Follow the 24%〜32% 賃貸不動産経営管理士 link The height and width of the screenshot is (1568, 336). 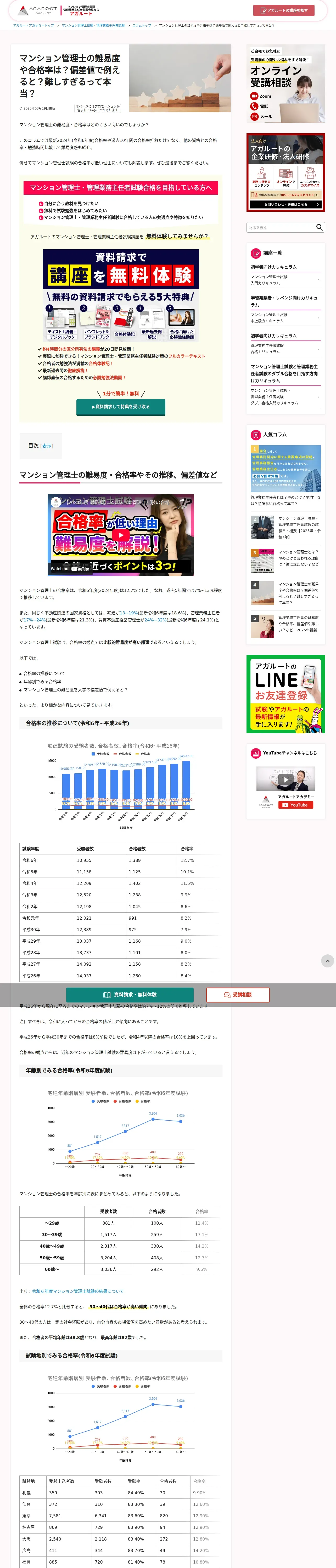coord(155,620)
